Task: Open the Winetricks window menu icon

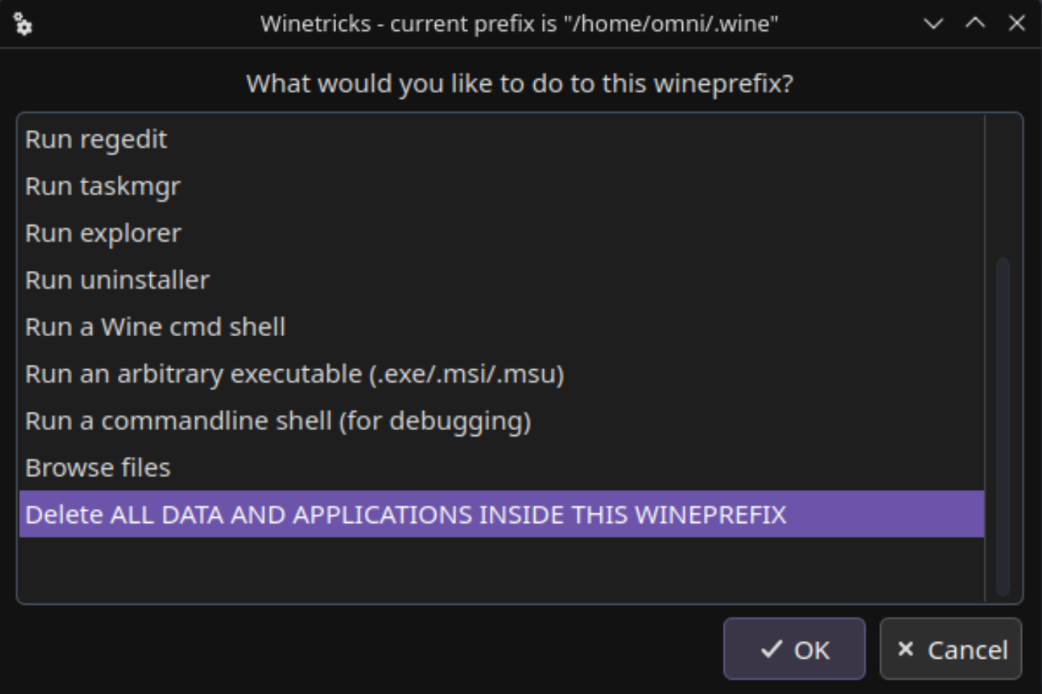Action: click(23, 24)
